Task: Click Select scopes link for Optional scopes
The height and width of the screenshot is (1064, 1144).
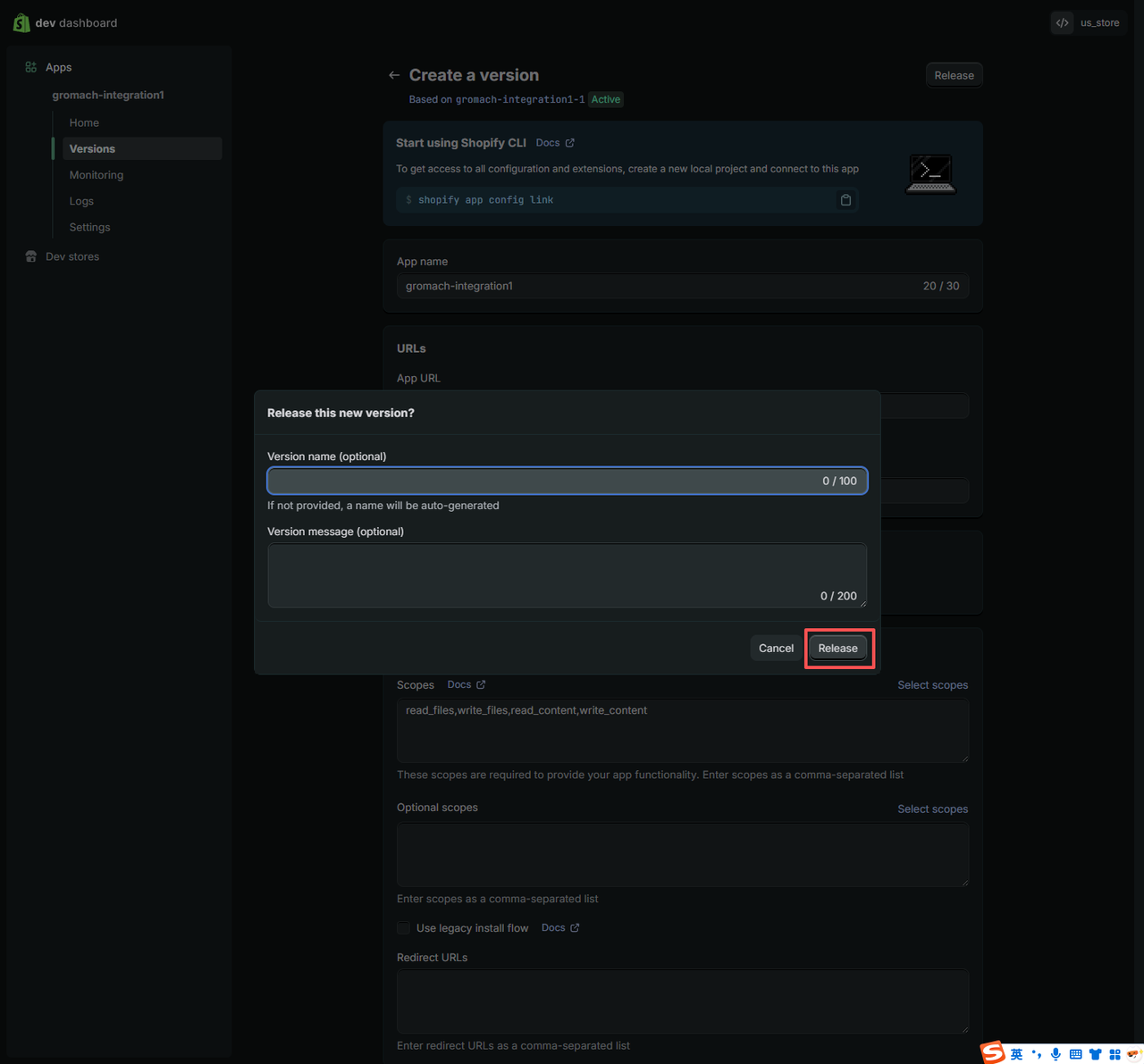Action: tap(932, 808)
